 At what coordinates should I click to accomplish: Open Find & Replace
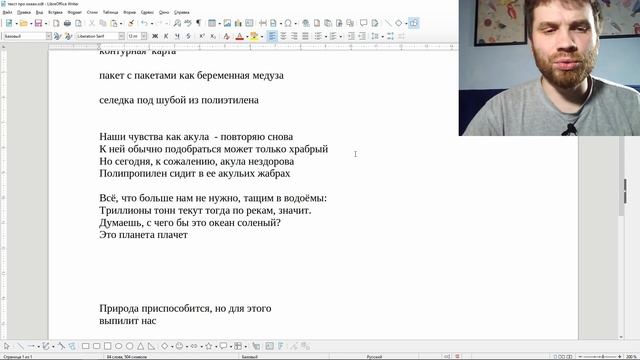point(177,23)
